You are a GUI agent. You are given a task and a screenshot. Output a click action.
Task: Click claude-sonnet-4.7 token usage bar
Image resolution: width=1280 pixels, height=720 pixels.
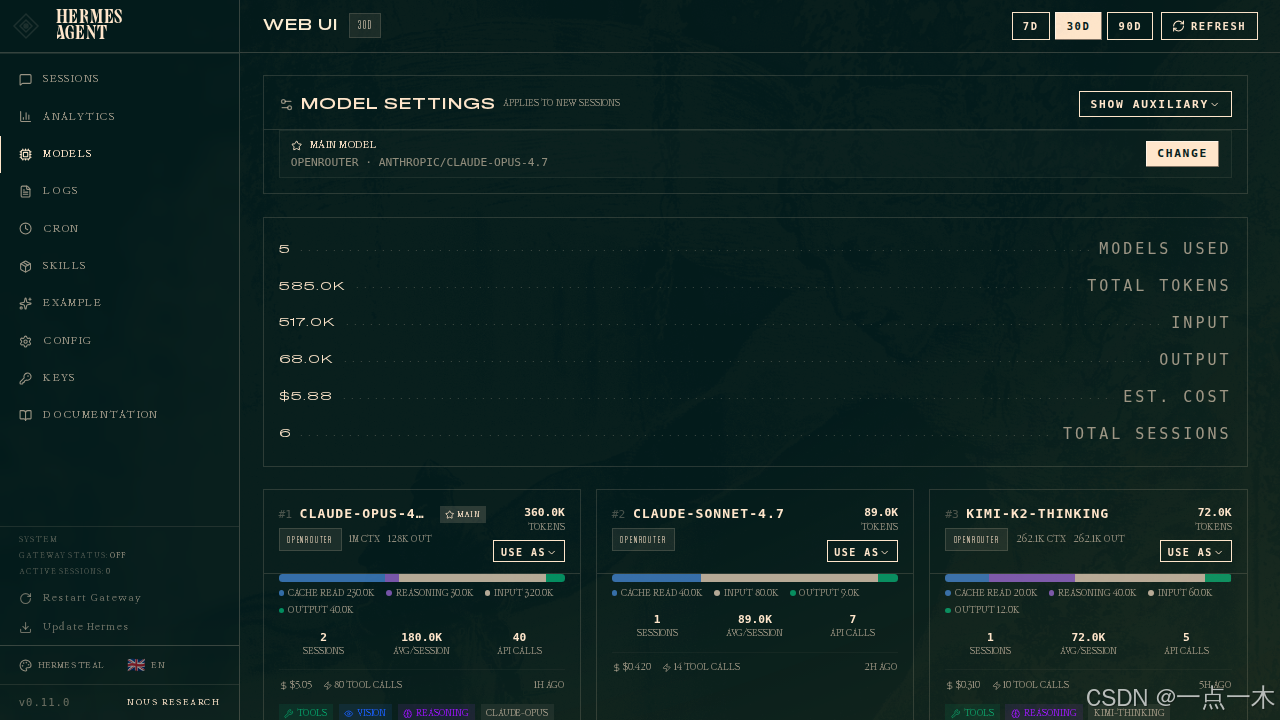pos(755,578)
